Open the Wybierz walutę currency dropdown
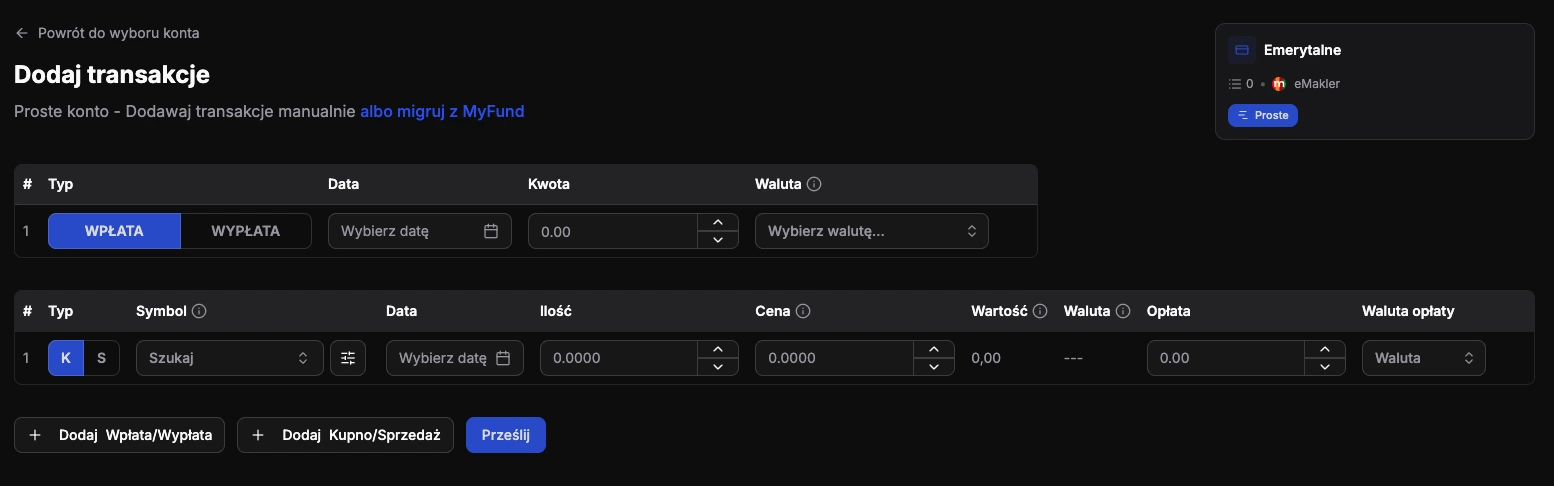Screen dimensions: 1554x486 (x=871, y=231)
